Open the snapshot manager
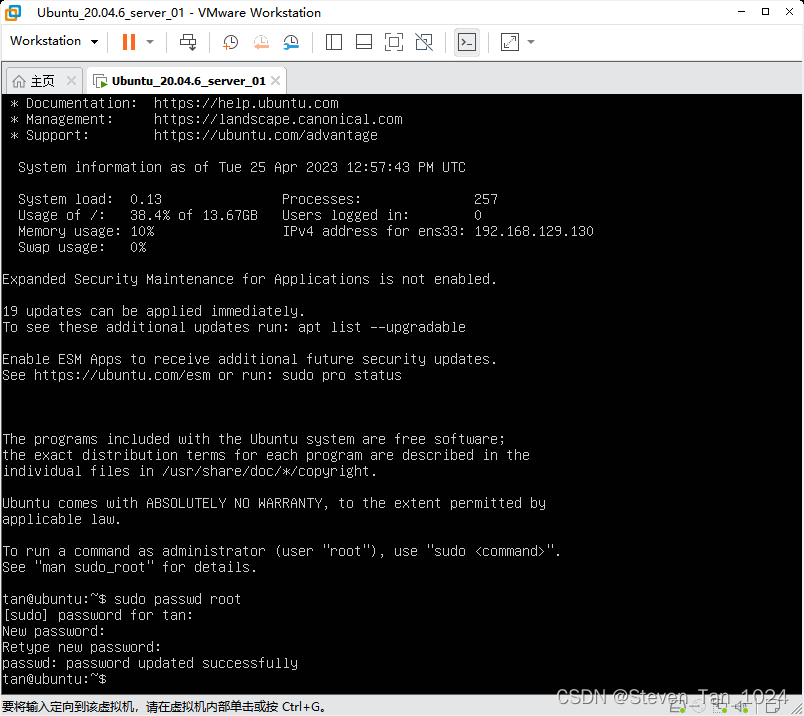Screen dimensions: 804x716 point(291,42)
